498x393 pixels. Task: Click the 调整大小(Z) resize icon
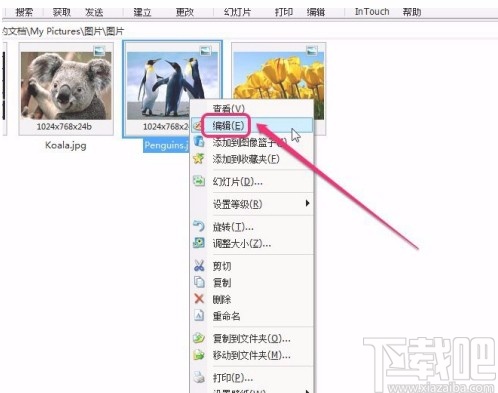[x=199, y=243]
